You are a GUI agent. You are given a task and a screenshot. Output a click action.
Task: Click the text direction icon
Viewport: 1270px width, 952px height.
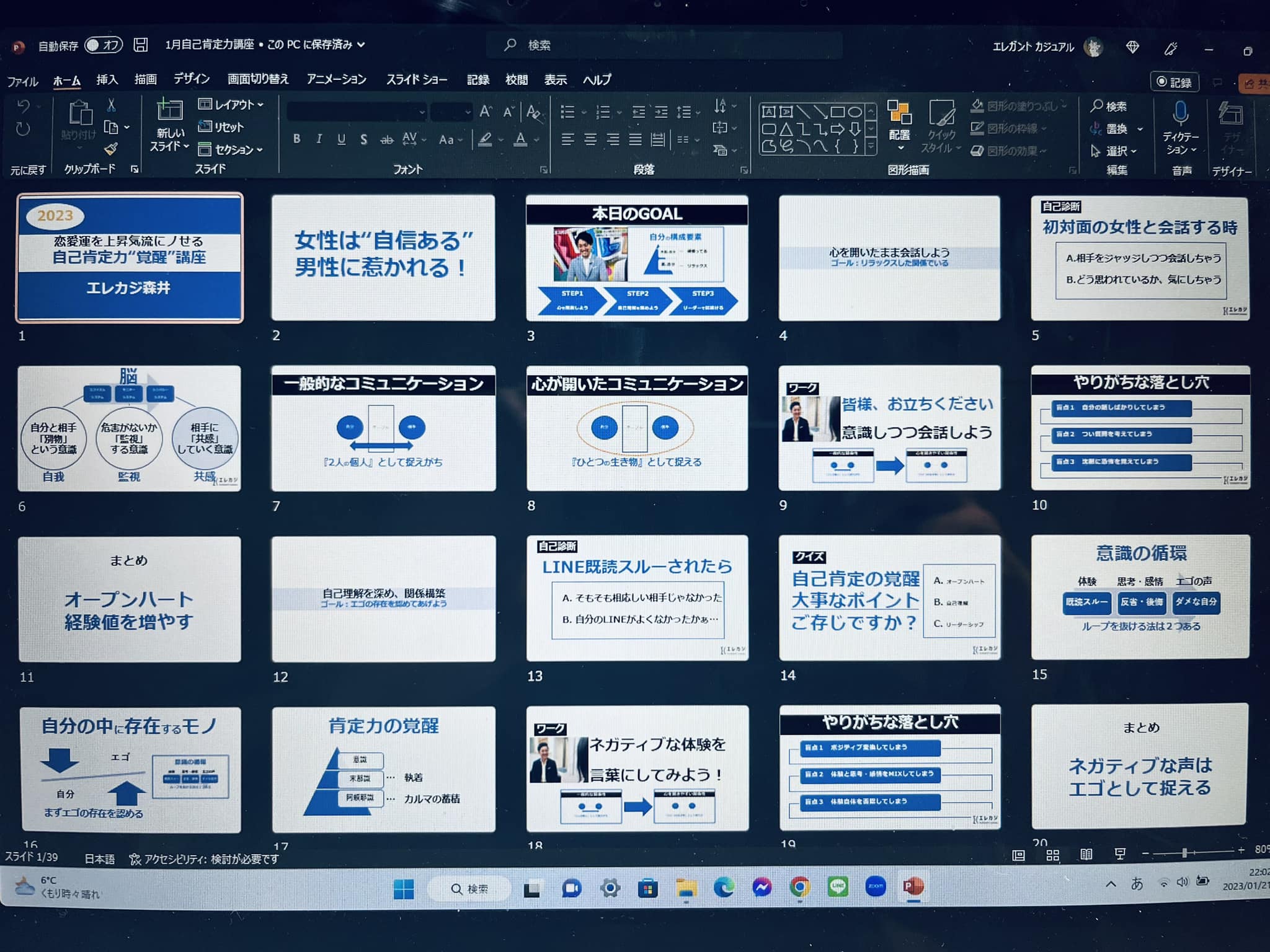tap(720, 105)
